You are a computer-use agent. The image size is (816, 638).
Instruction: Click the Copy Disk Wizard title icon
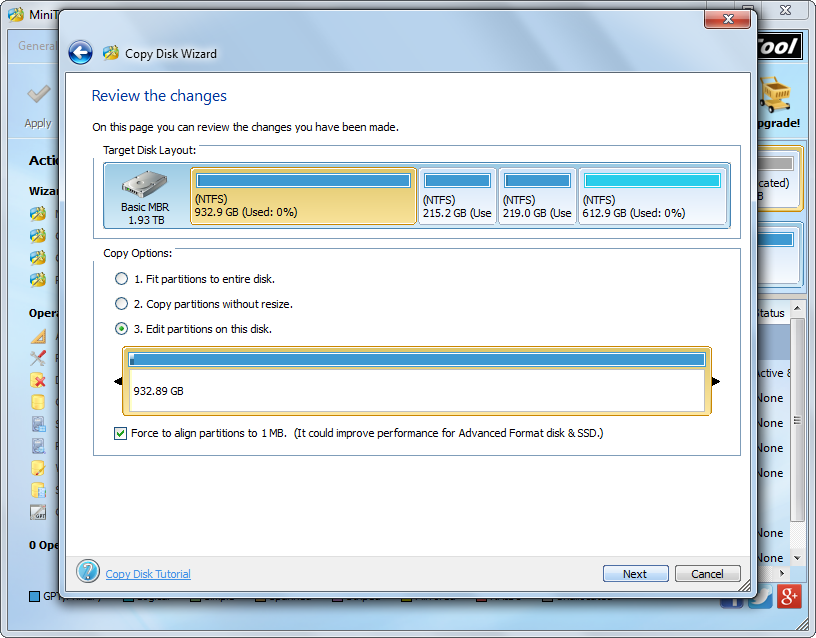pyautogui.click(x=110, y=53)
